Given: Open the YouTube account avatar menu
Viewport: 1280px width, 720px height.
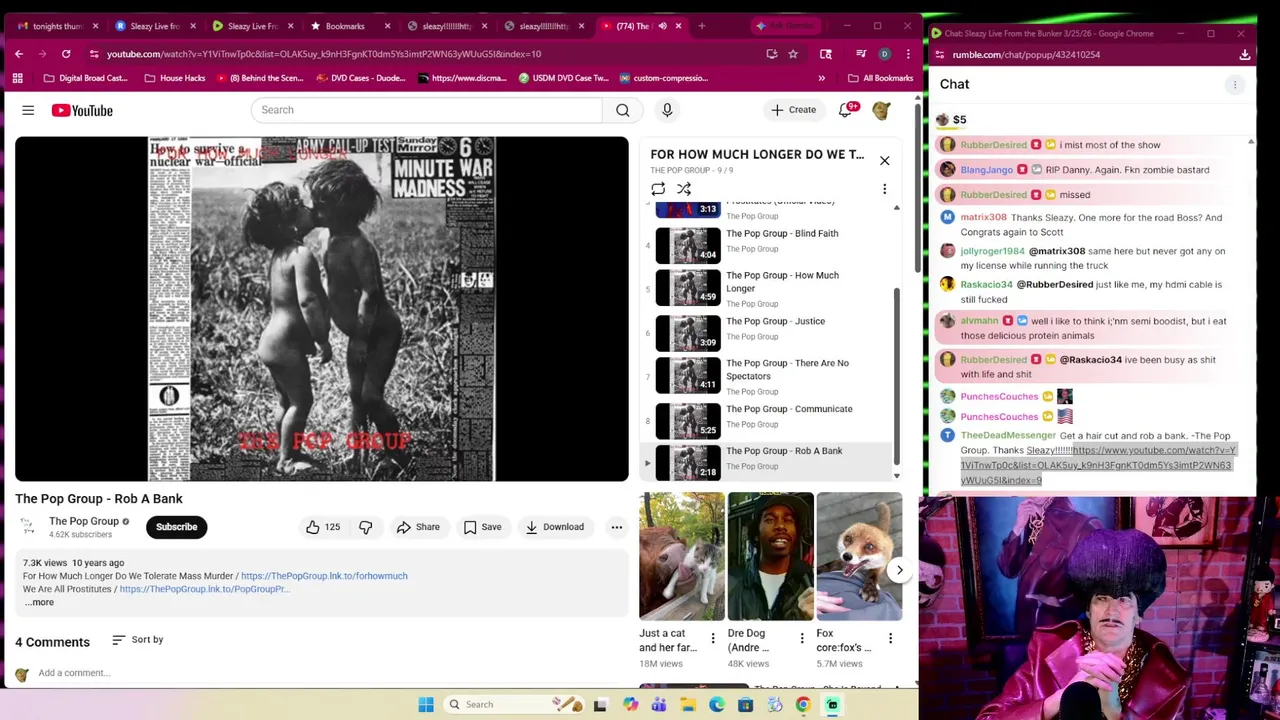Looking at the screenshot, I should click(x=881, y=110).
